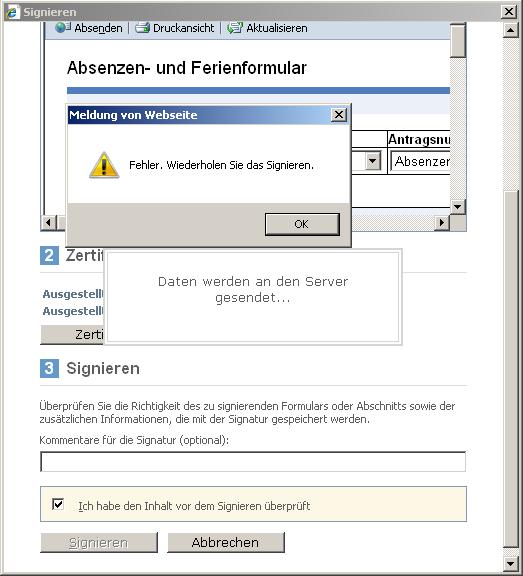Click the Signieren button
This screenshot has height=576, width=523.
(99, 543)
